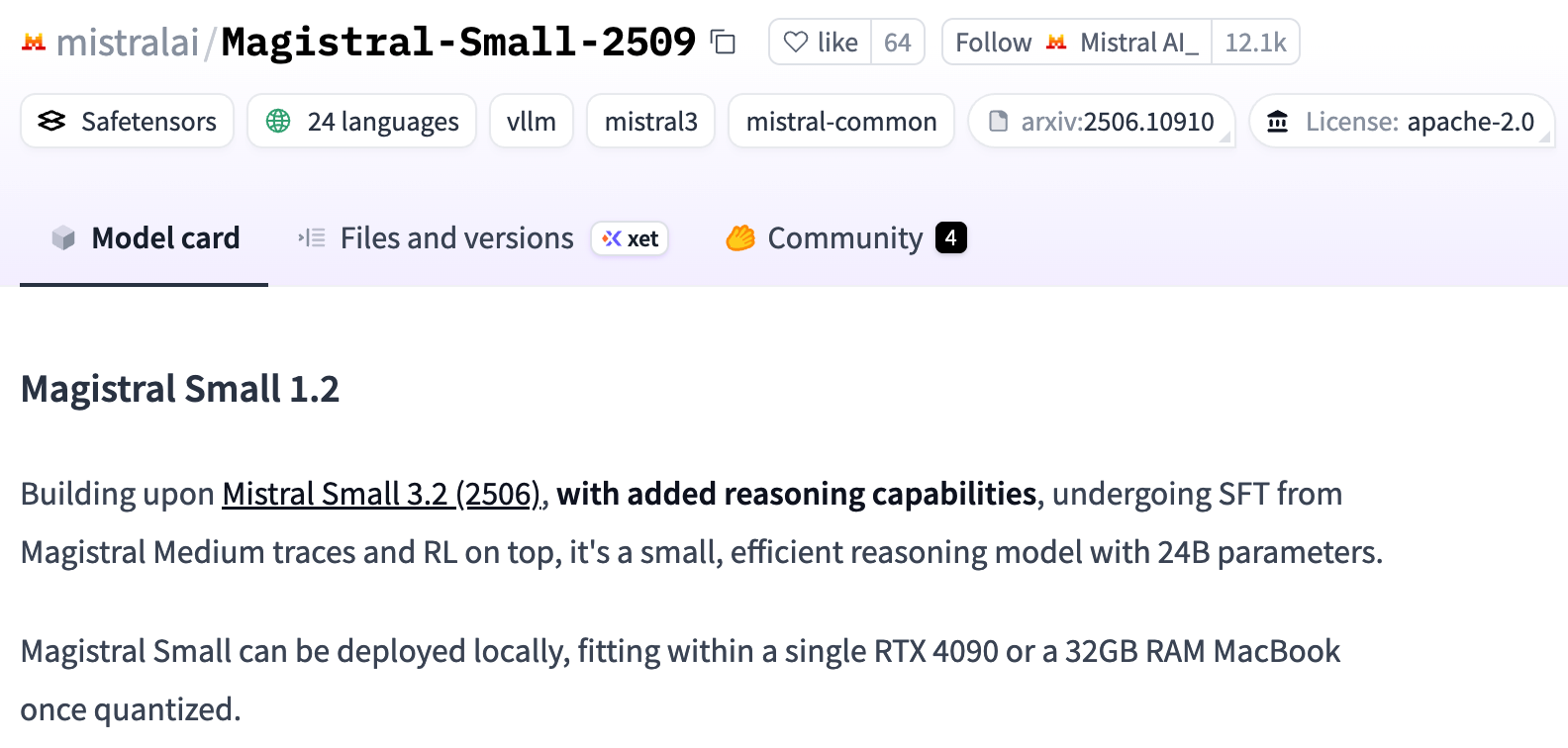Click the Mistral AI logo next to the organization name
This screenshot has height=748, width=1568.
click(34, 42)
